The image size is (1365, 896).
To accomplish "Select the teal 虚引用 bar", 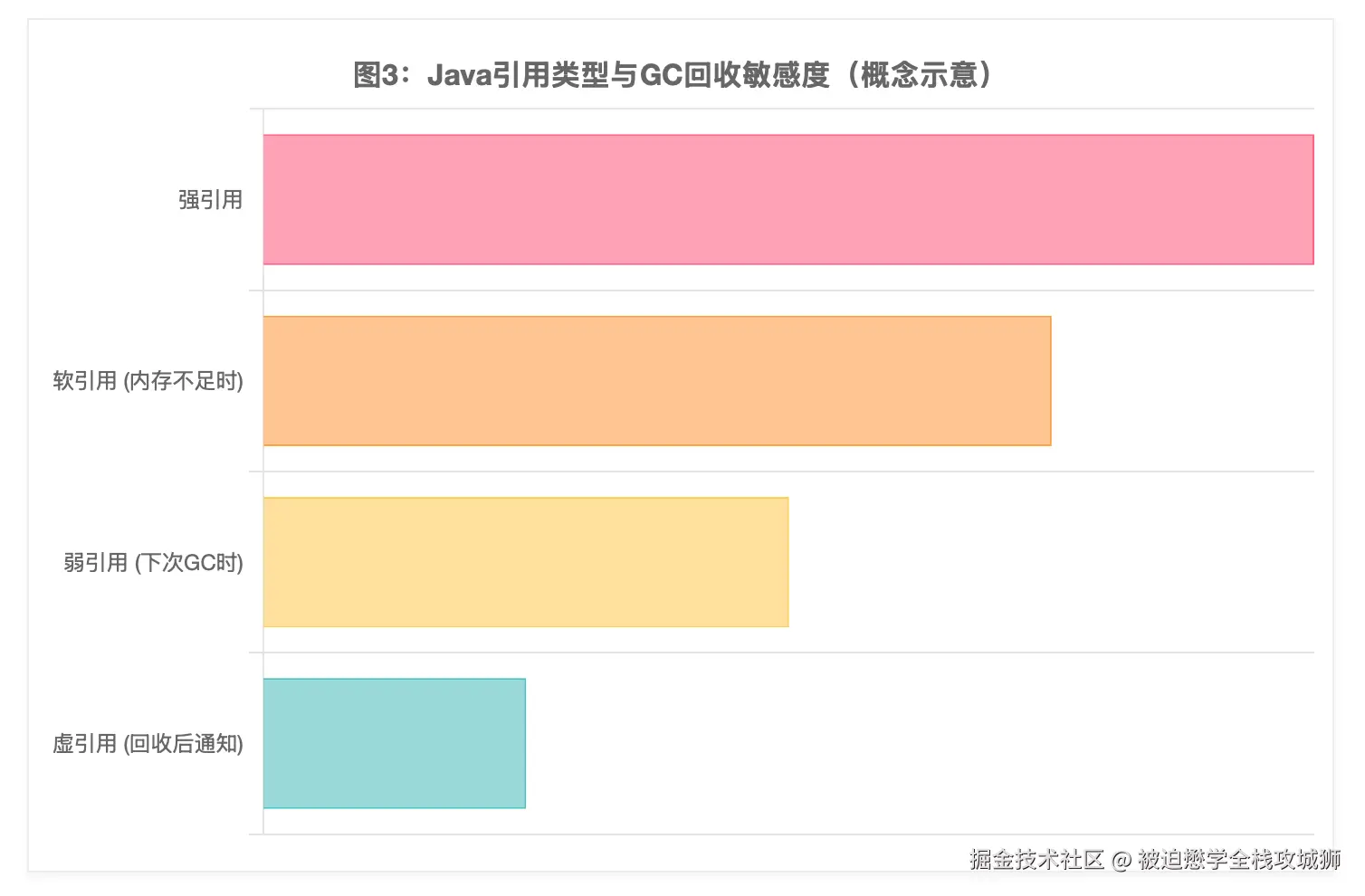I will (x=394, y=743).
